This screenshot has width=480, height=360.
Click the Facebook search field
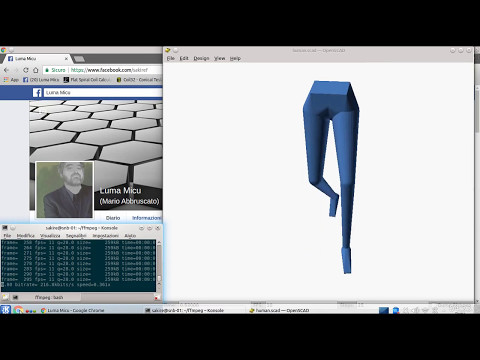click(103, 93)
